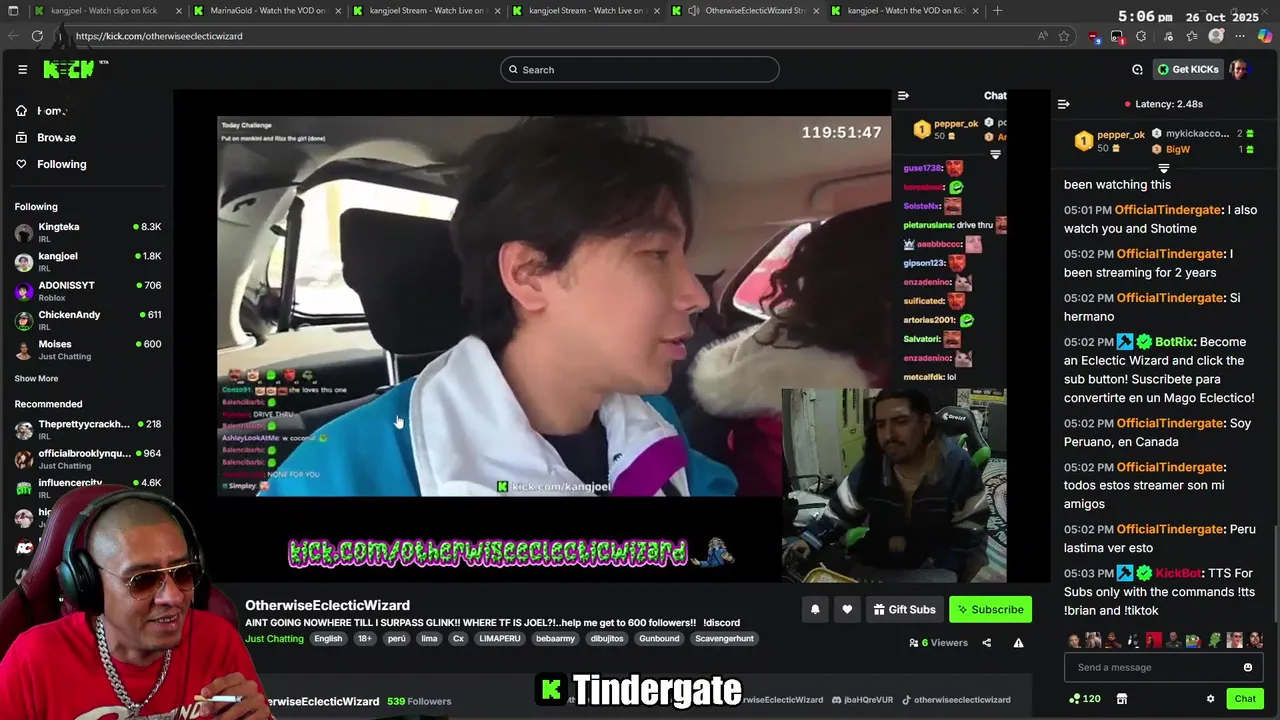
Task: Open the red ad blocker extension
Action: tap(1095, 37)
